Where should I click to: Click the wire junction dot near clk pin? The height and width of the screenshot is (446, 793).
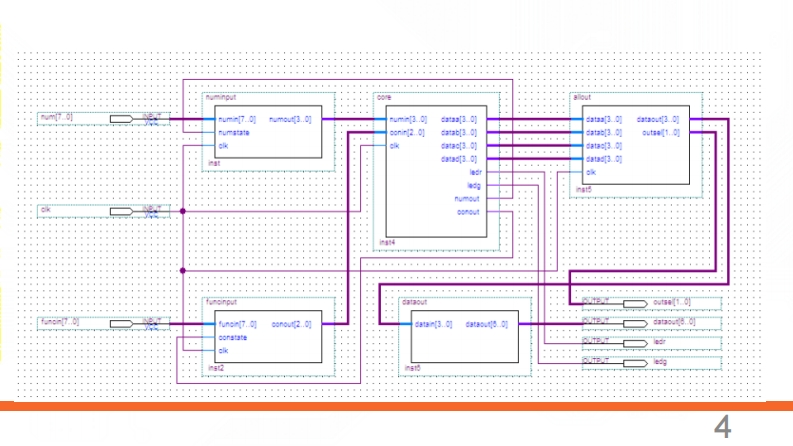pos(183,210)
